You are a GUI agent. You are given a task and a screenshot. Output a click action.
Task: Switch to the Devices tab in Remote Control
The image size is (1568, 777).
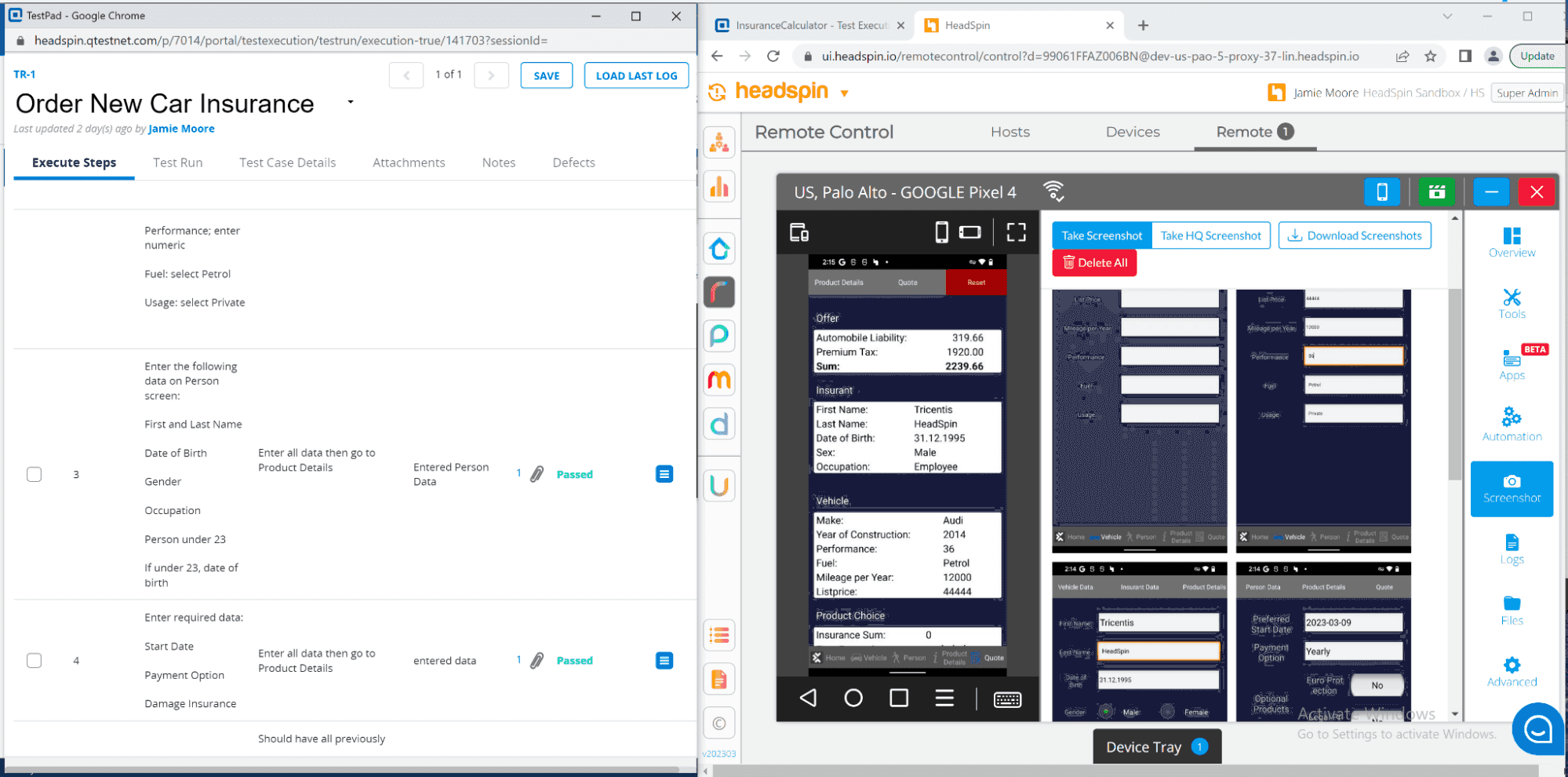tap(1132, 132)
